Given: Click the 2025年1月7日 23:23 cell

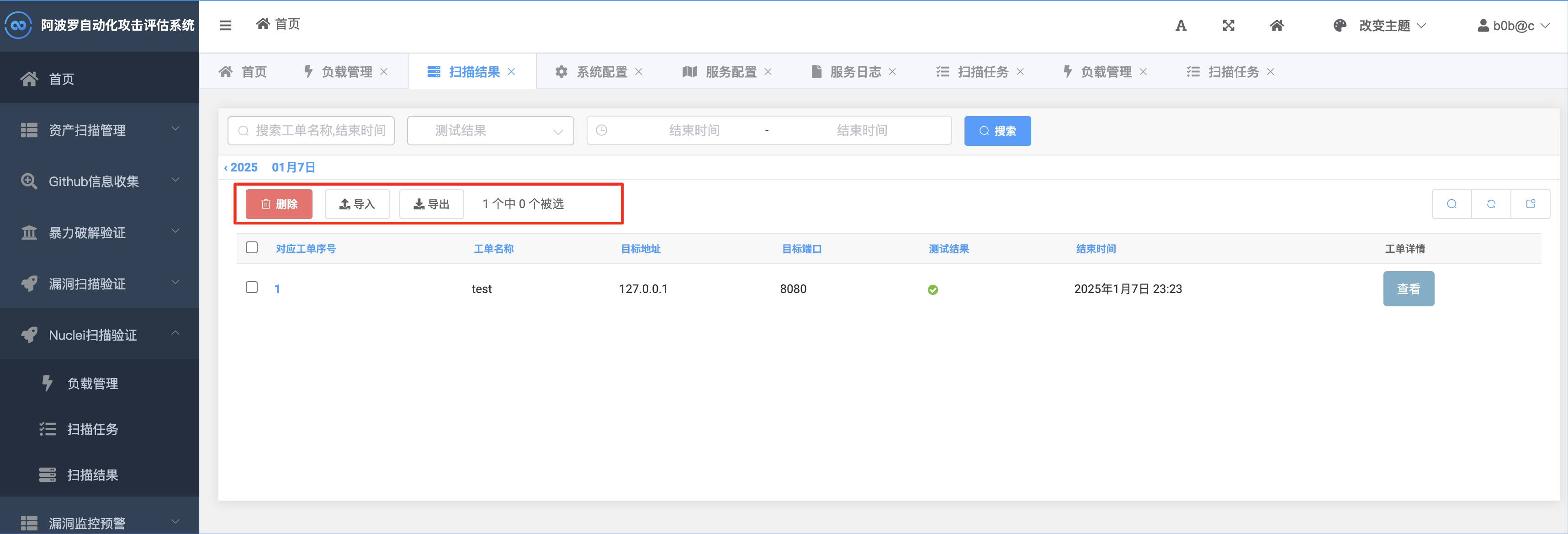Looking at the screenshot, I should (1128, 289).
